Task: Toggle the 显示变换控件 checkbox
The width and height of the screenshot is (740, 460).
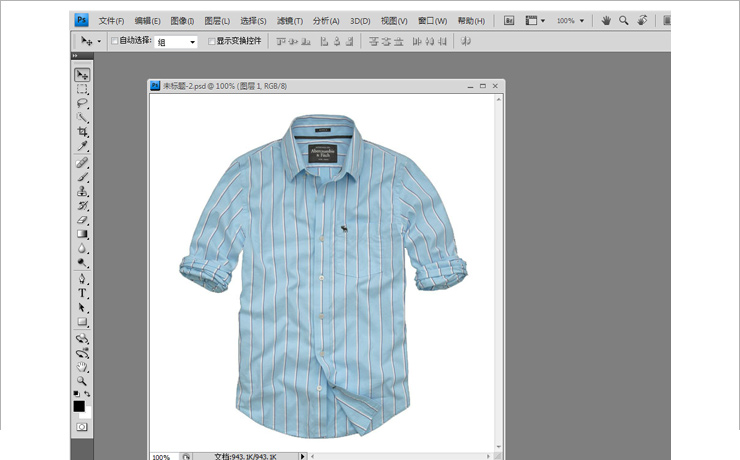Action: click(x=211, y=41)
